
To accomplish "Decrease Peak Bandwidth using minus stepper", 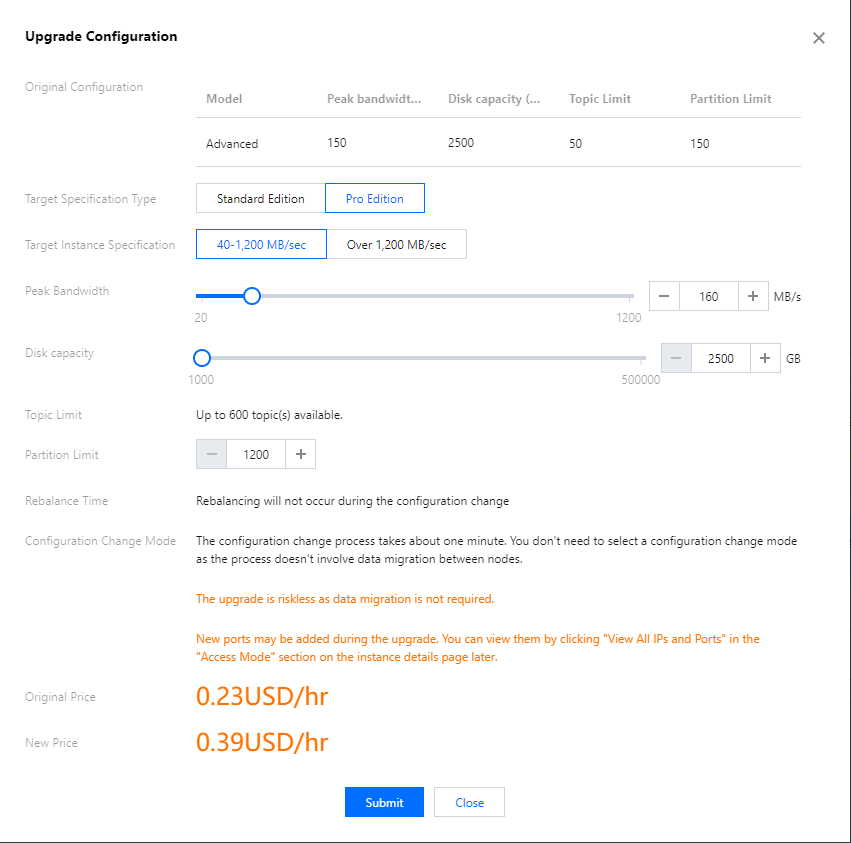I will pos(664,296).
